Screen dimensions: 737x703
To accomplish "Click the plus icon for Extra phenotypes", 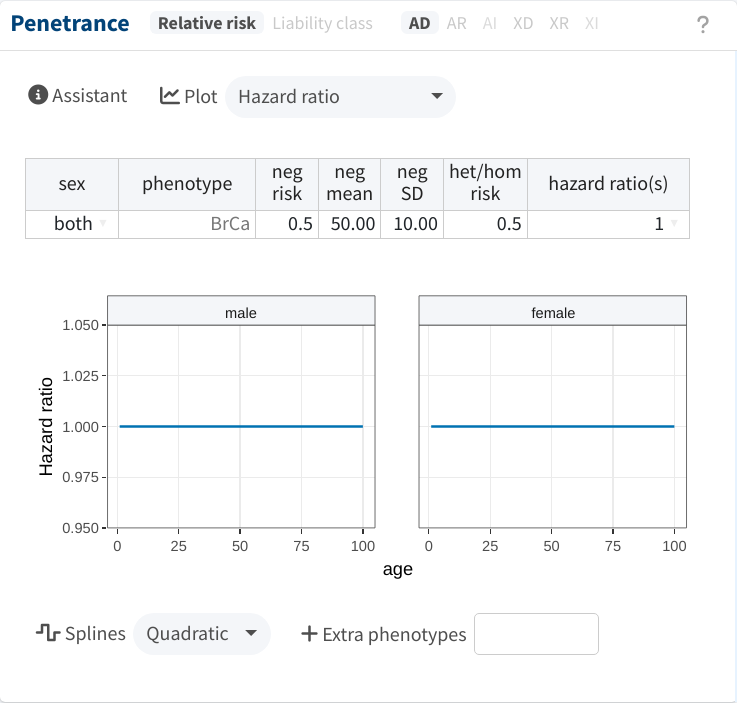I will pyautogui.click(x=309, y=633).
